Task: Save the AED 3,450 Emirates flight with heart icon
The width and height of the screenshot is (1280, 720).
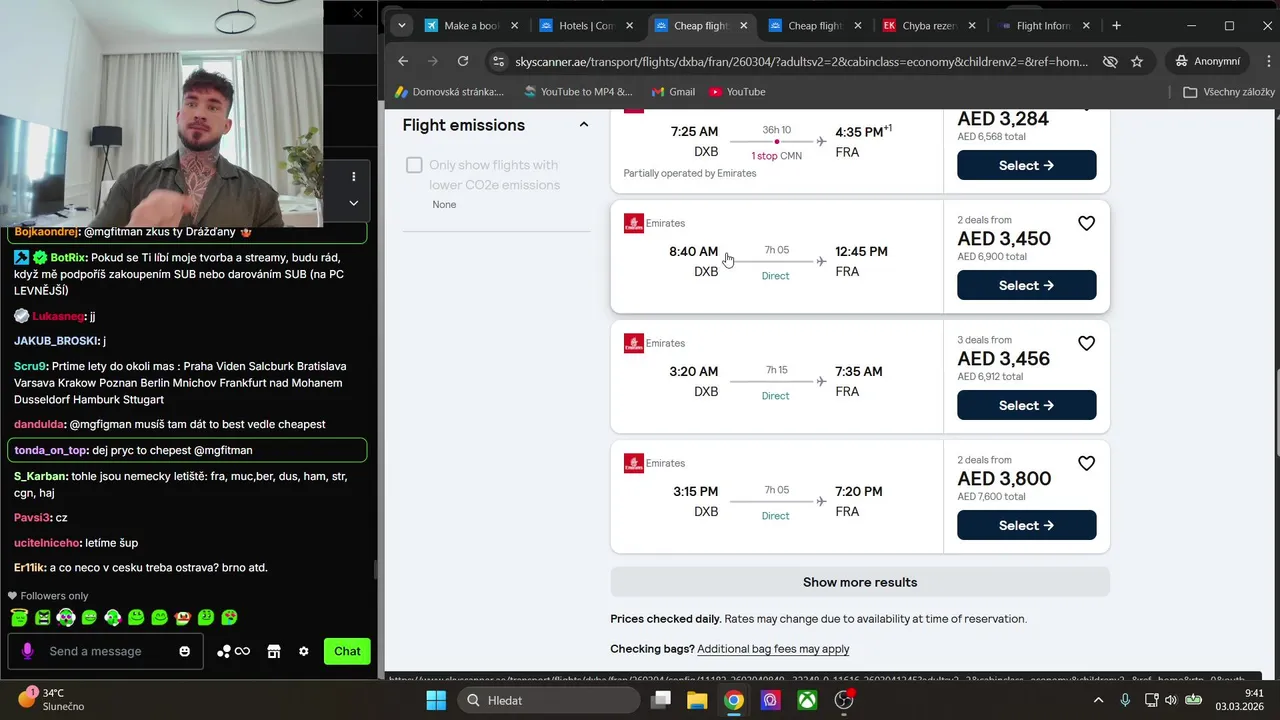Action: tap(1086, 223)
